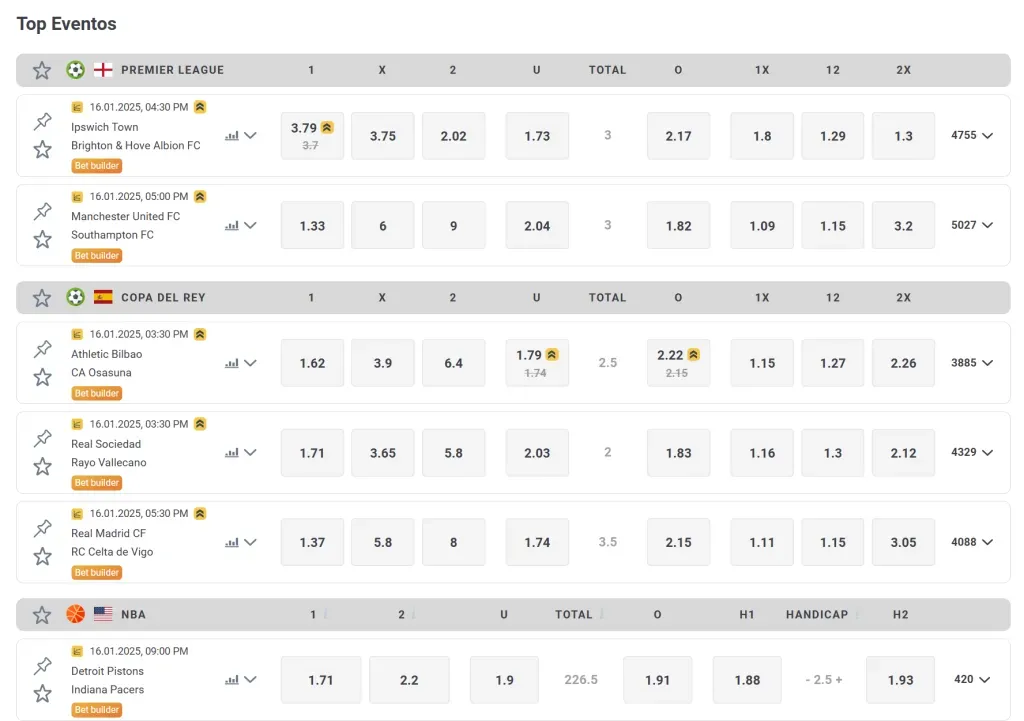Favorite the Premier League section with the star
1024x721 pixels.
[x=42, y=70]
